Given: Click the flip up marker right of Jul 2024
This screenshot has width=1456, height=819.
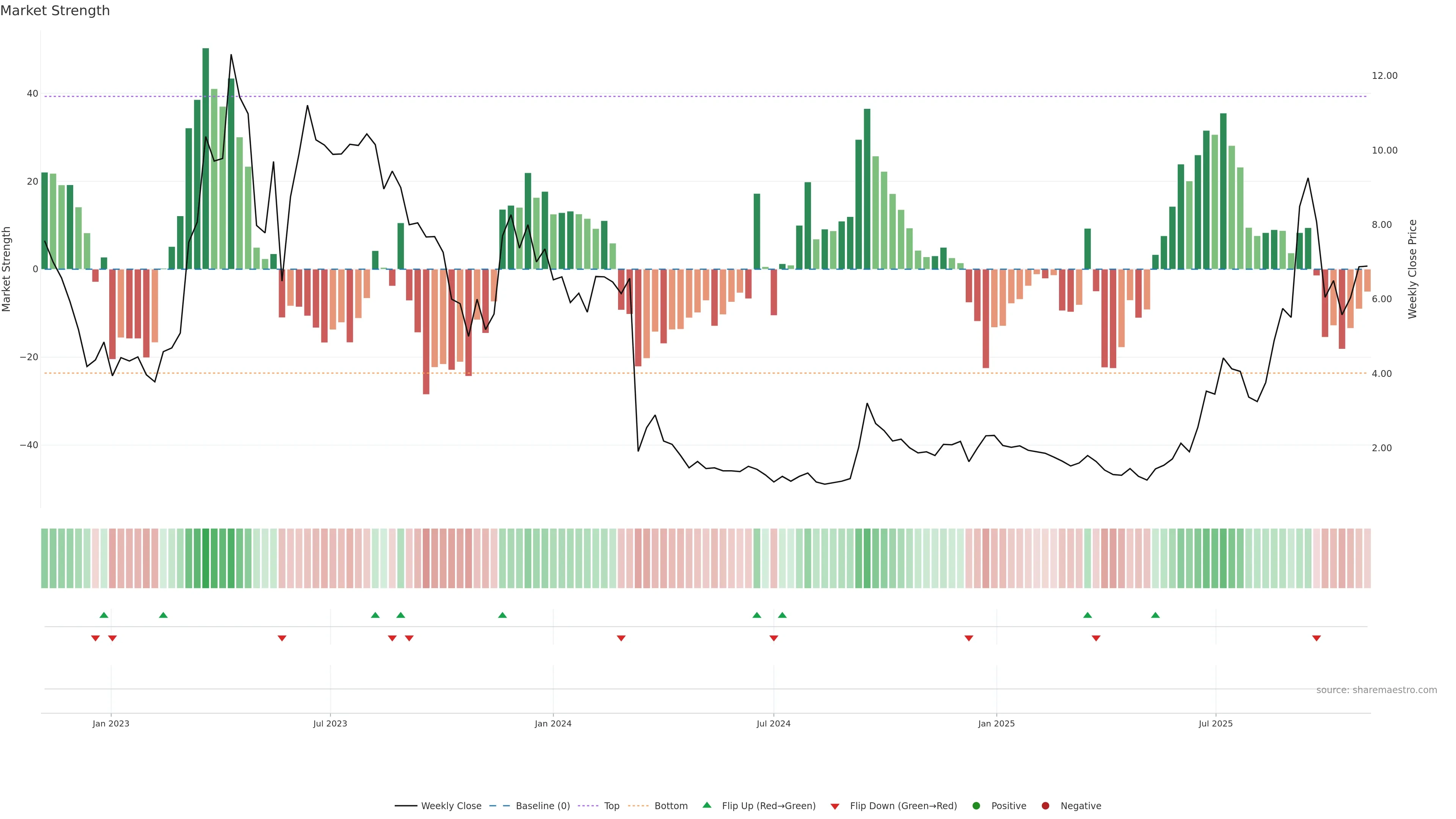Looking at the screenshot, I should (x=782, y=615).
